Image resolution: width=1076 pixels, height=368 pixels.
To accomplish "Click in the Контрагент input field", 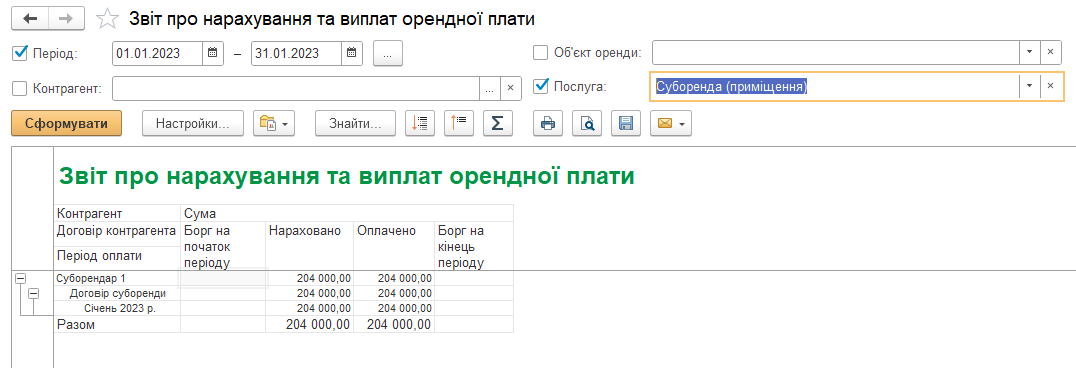I will click(296, 88).
